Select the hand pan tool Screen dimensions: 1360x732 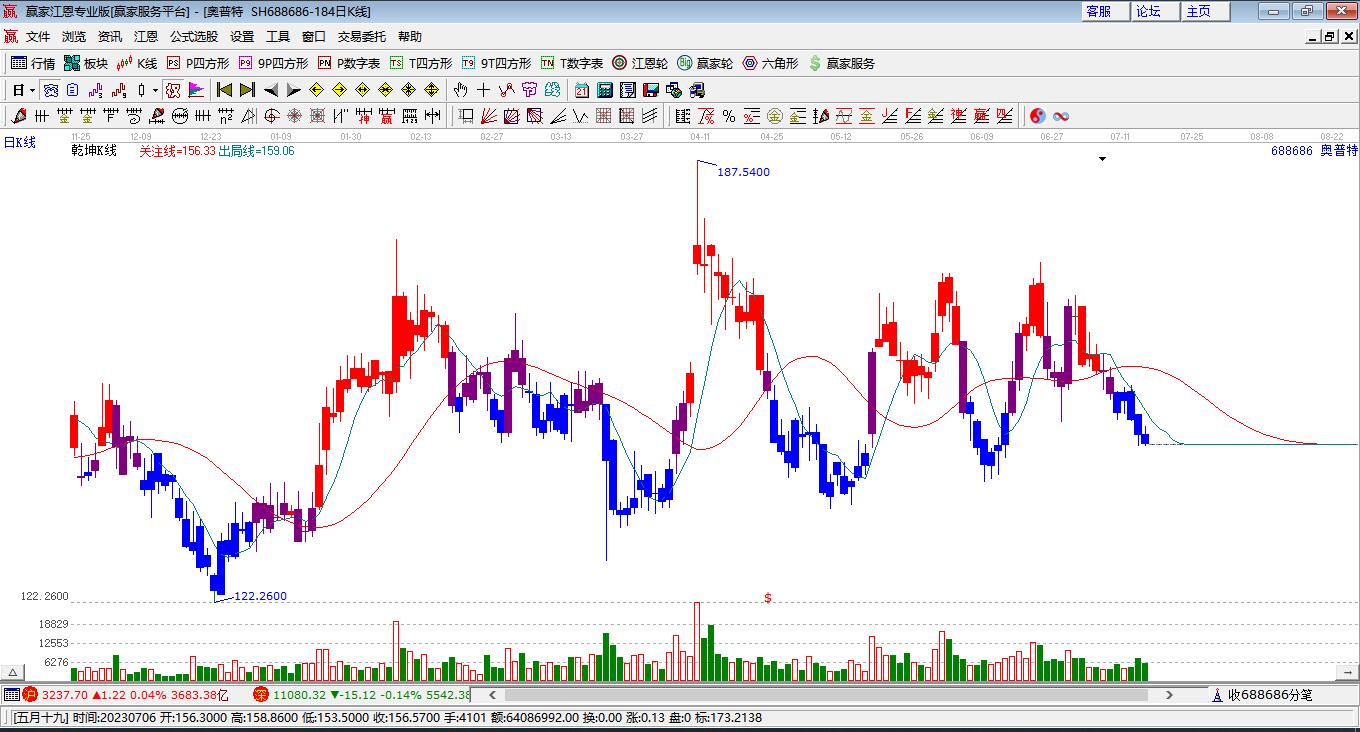(x=460, y=90)
